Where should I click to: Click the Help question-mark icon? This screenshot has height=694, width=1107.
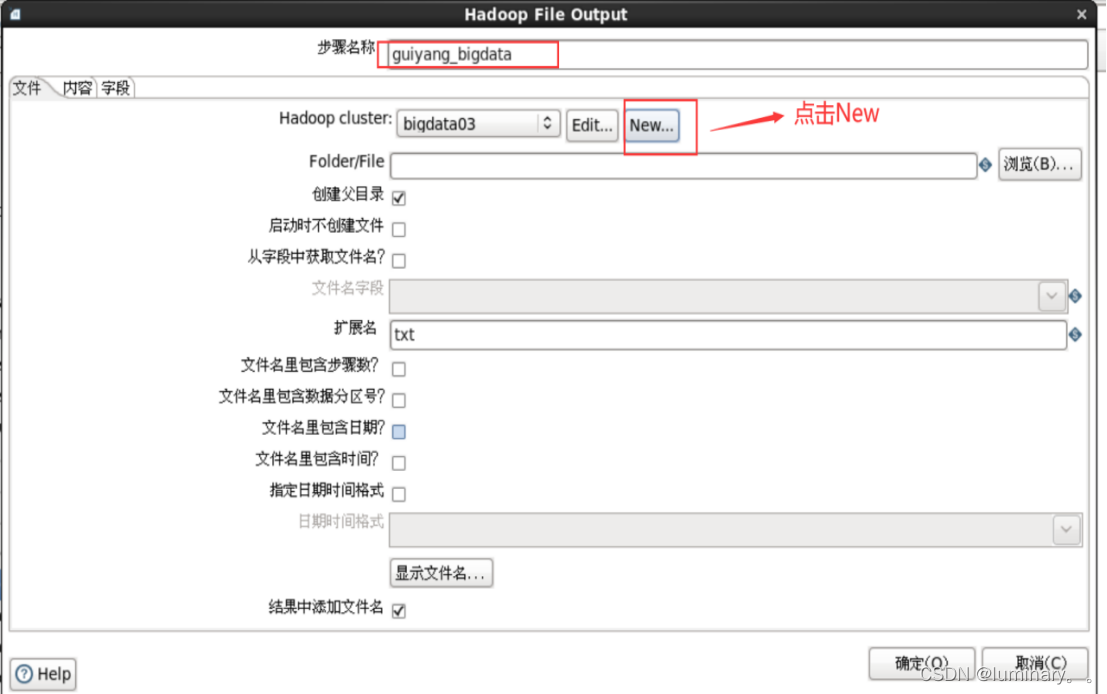(x=21, y=673)
